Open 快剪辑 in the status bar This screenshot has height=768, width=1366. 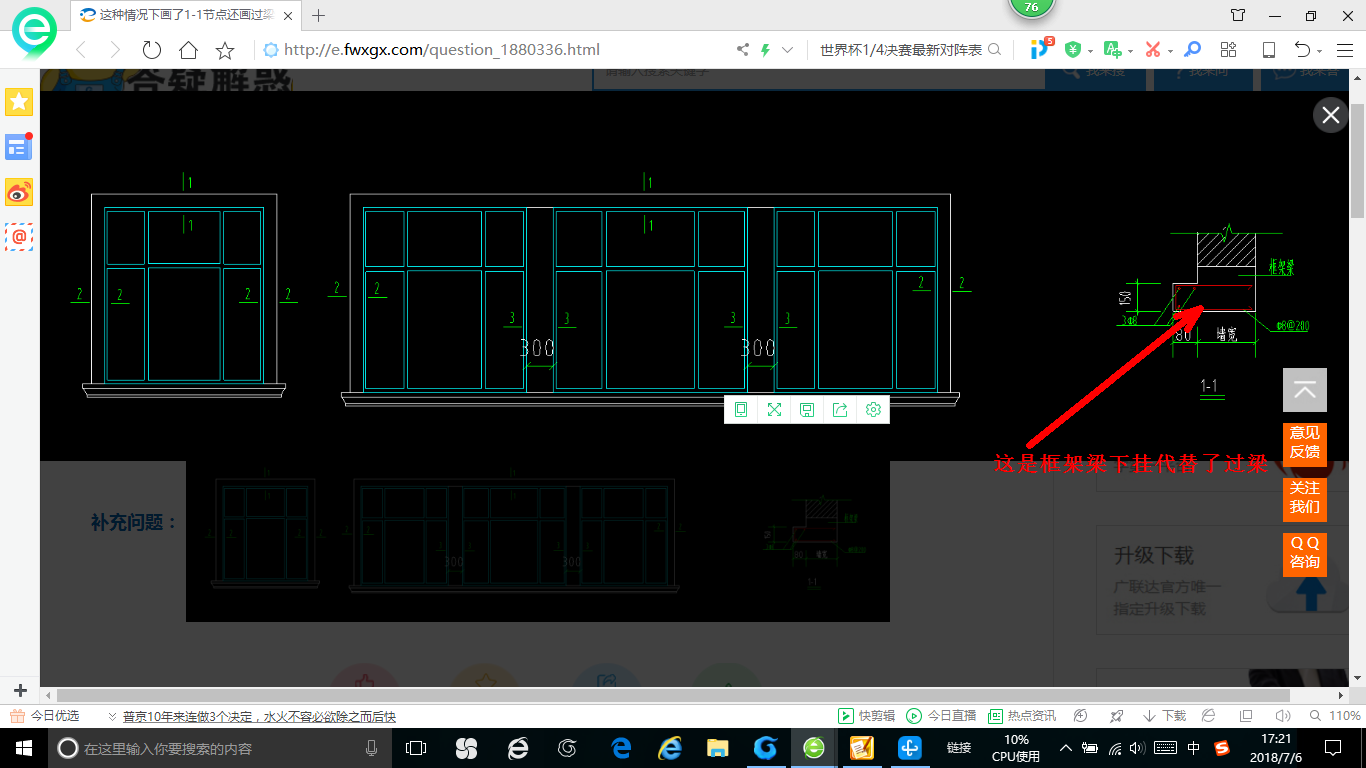coord(867,716)
